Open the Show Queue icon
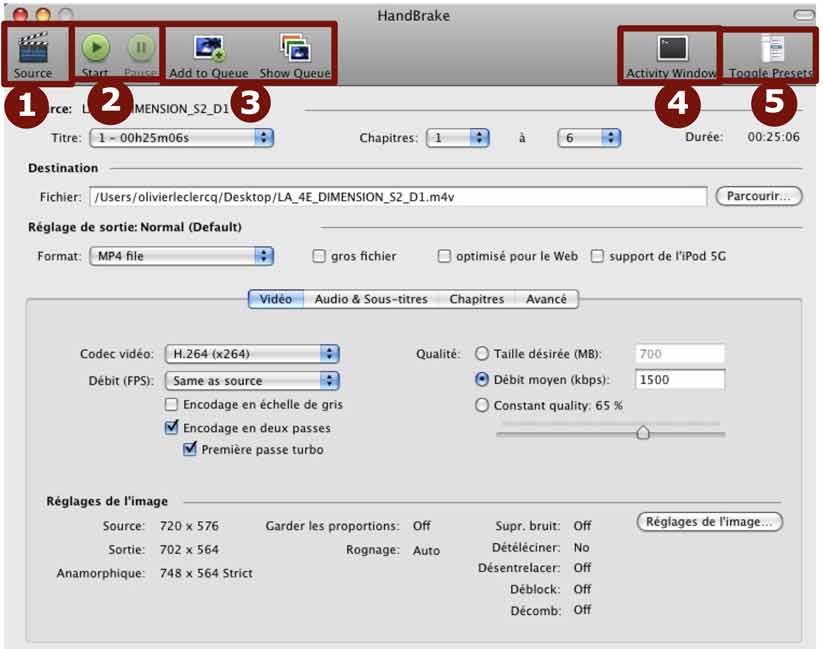Viewport: 823px width, 649px height. click(x=294, y=48)
